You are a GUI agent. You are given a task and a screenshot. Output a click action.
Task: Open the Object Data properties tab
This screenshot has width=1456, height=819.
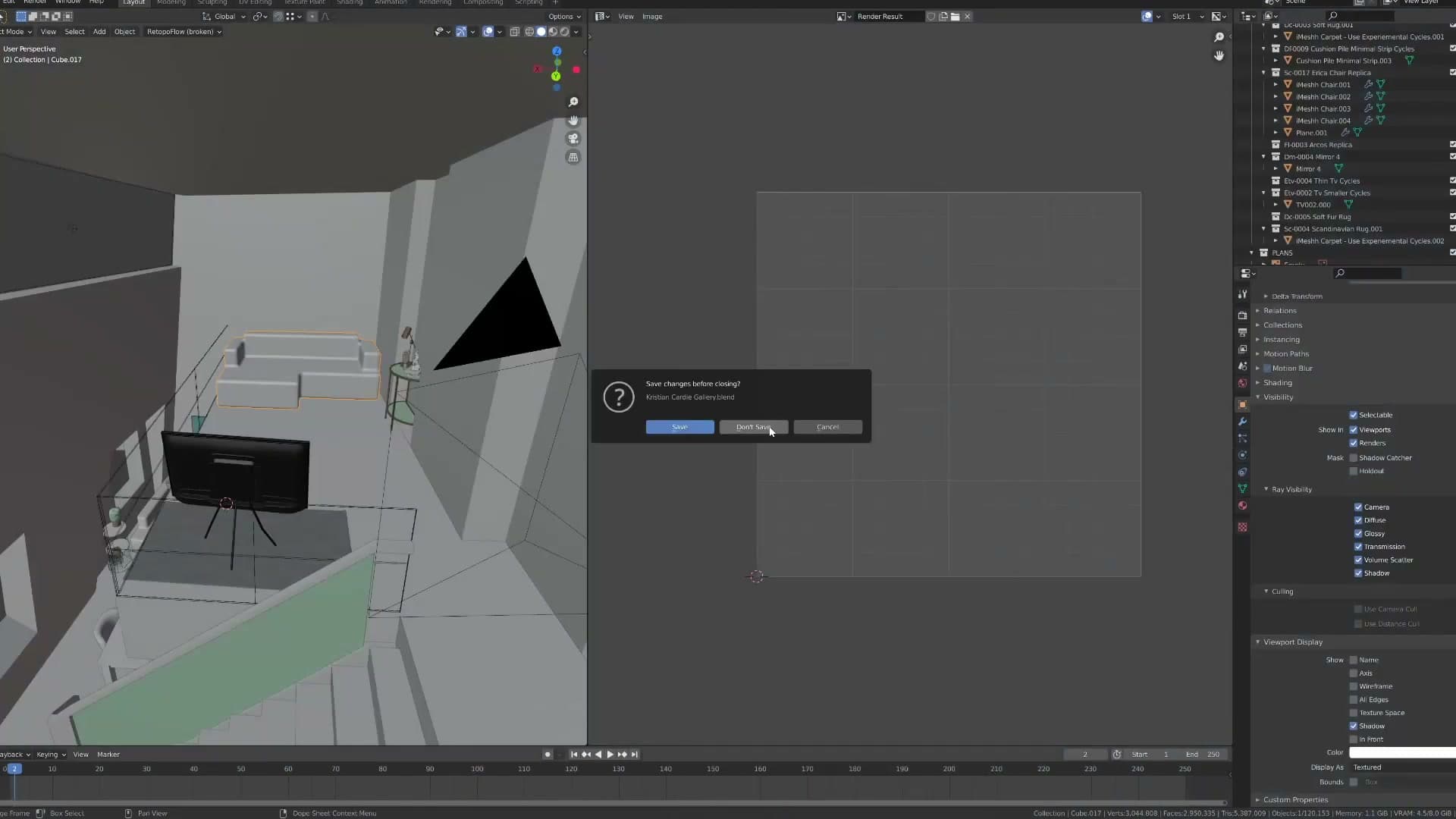1242,488
